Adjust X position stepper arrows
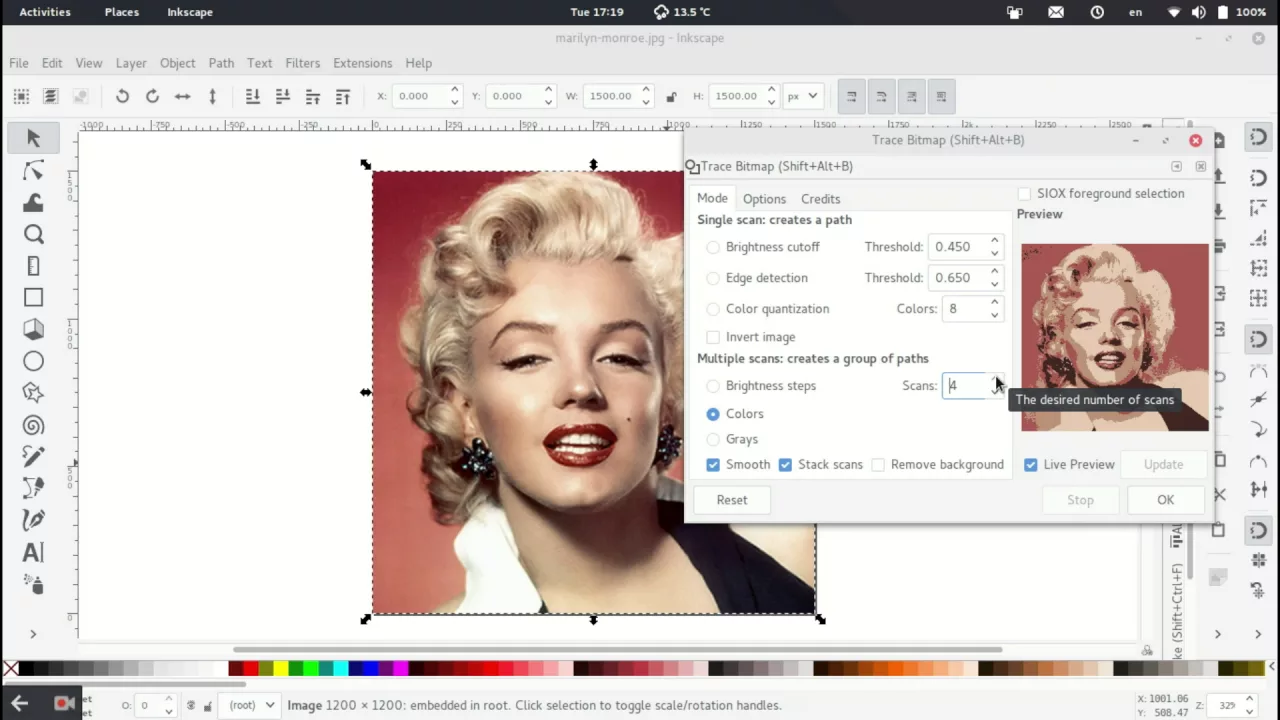 pyautogui.click(x=455, y=96)
